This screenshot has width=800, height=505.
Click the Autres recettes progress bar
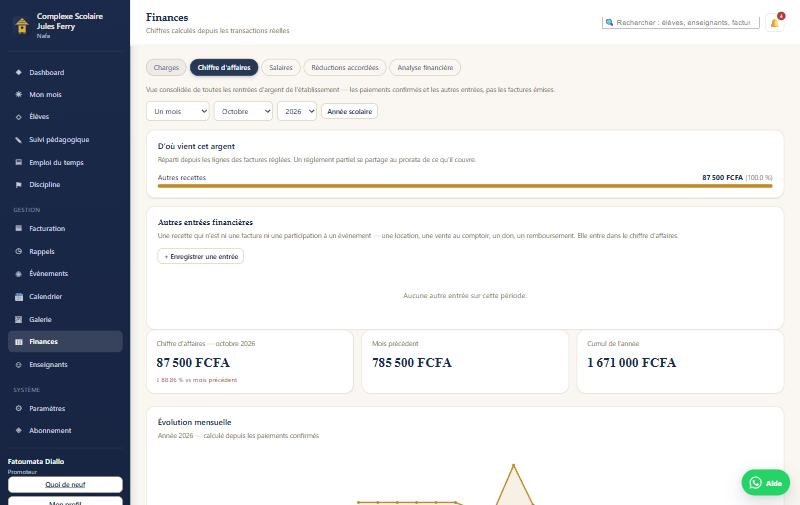click(465, 186)
